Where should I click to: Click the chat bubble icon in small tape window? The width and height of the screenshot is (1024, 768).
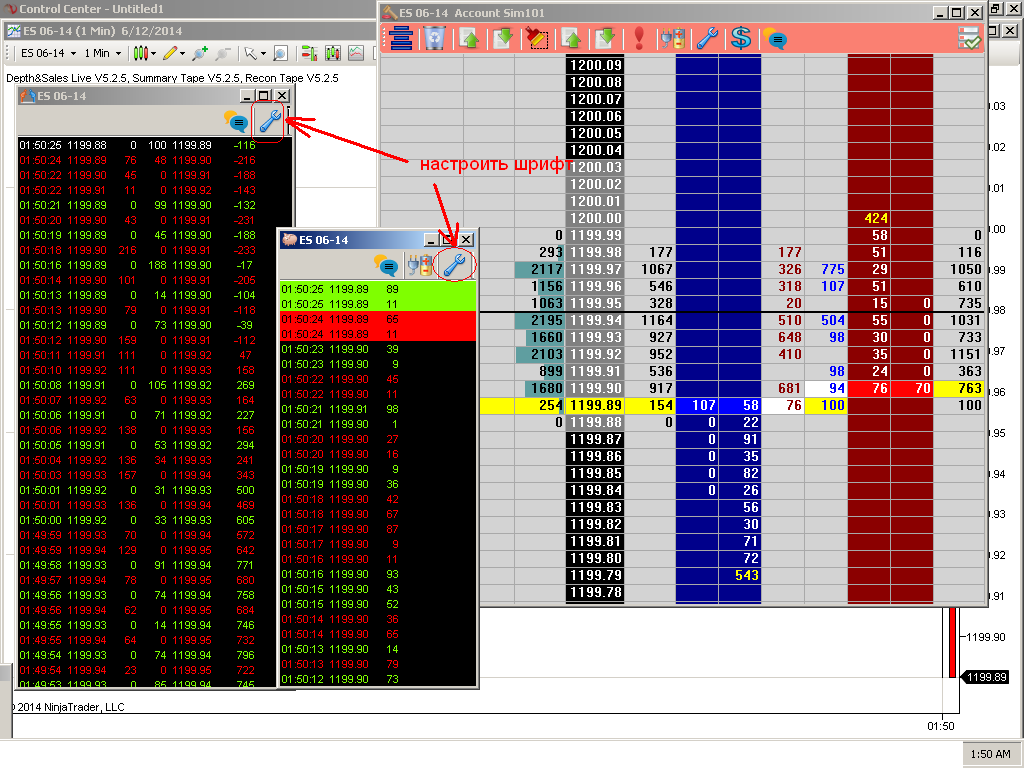[x=386, y=266]
